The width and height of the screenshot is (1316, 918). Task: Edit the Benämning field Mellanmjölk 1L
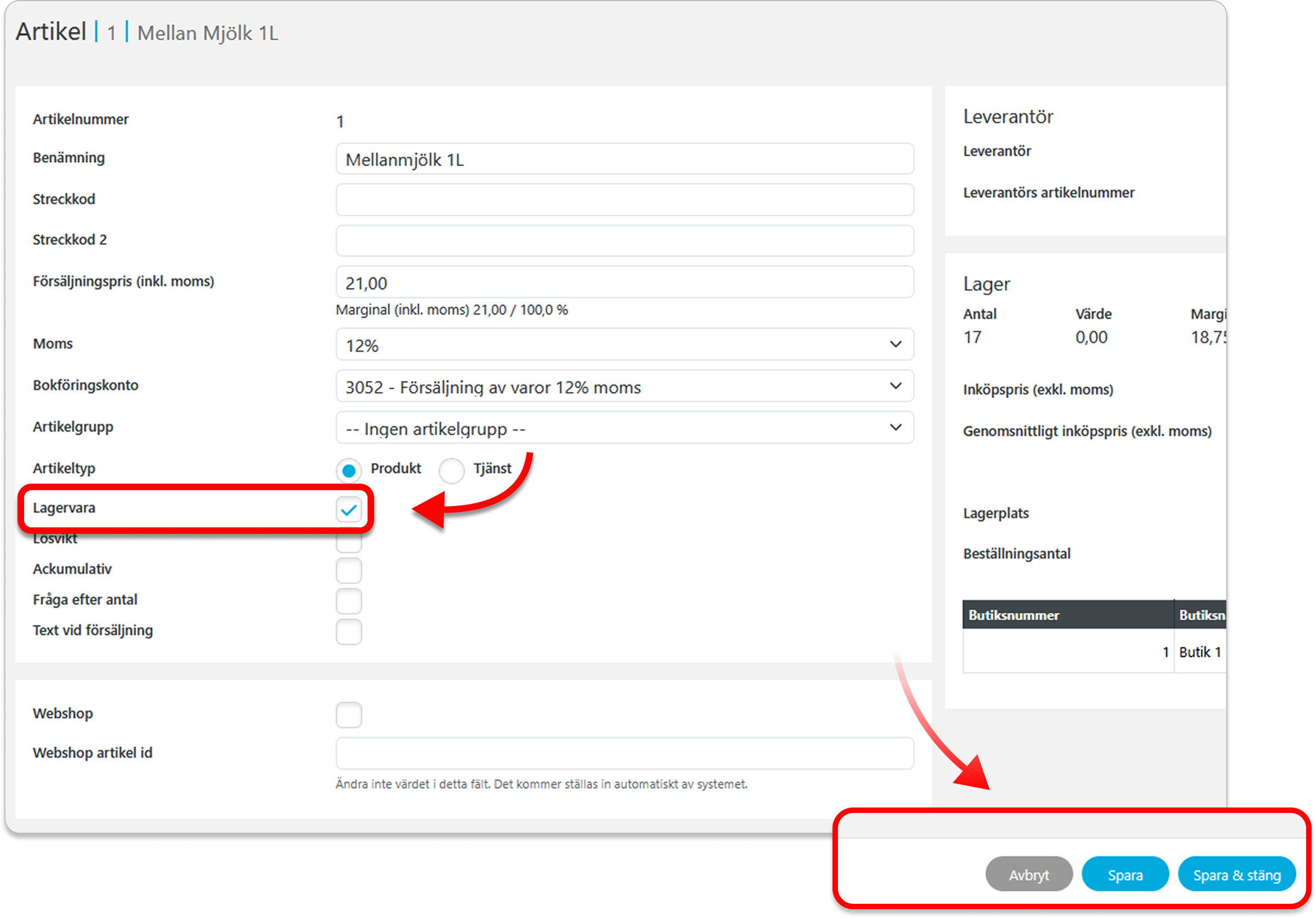(x=625, y=159)
